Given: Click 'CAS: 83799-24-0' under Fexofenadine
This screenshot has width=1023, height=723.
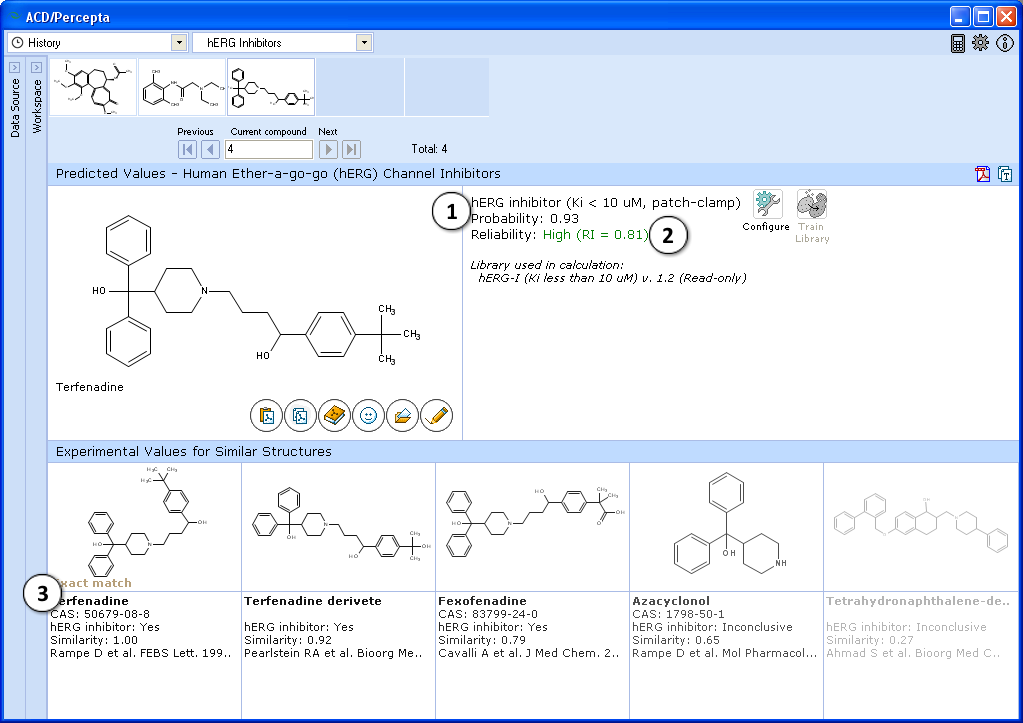Looking at the screenshot, I should tap(488, 614).
